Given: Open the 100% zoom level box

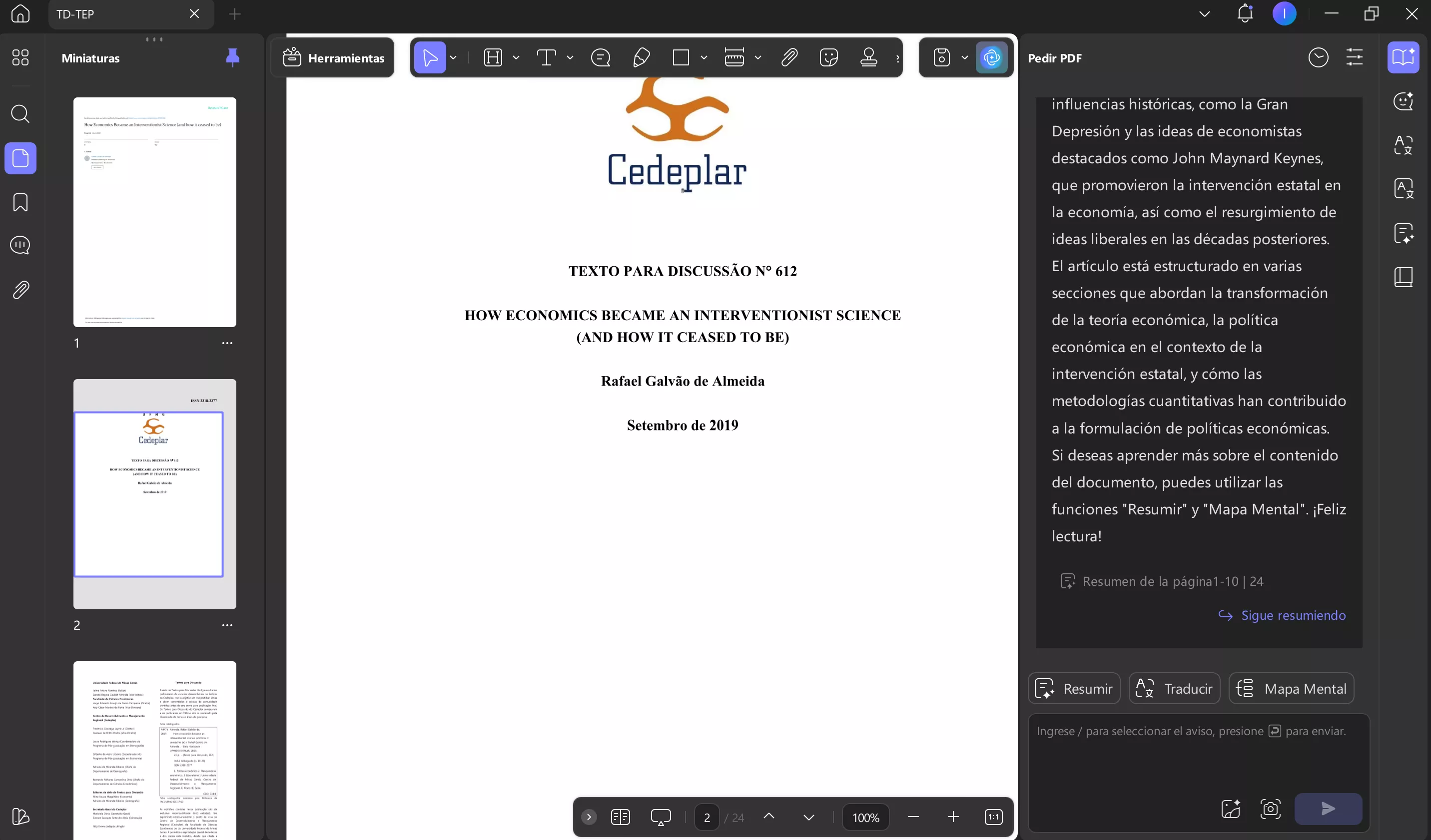Looking at the screenshot, I should pos(865,818).
